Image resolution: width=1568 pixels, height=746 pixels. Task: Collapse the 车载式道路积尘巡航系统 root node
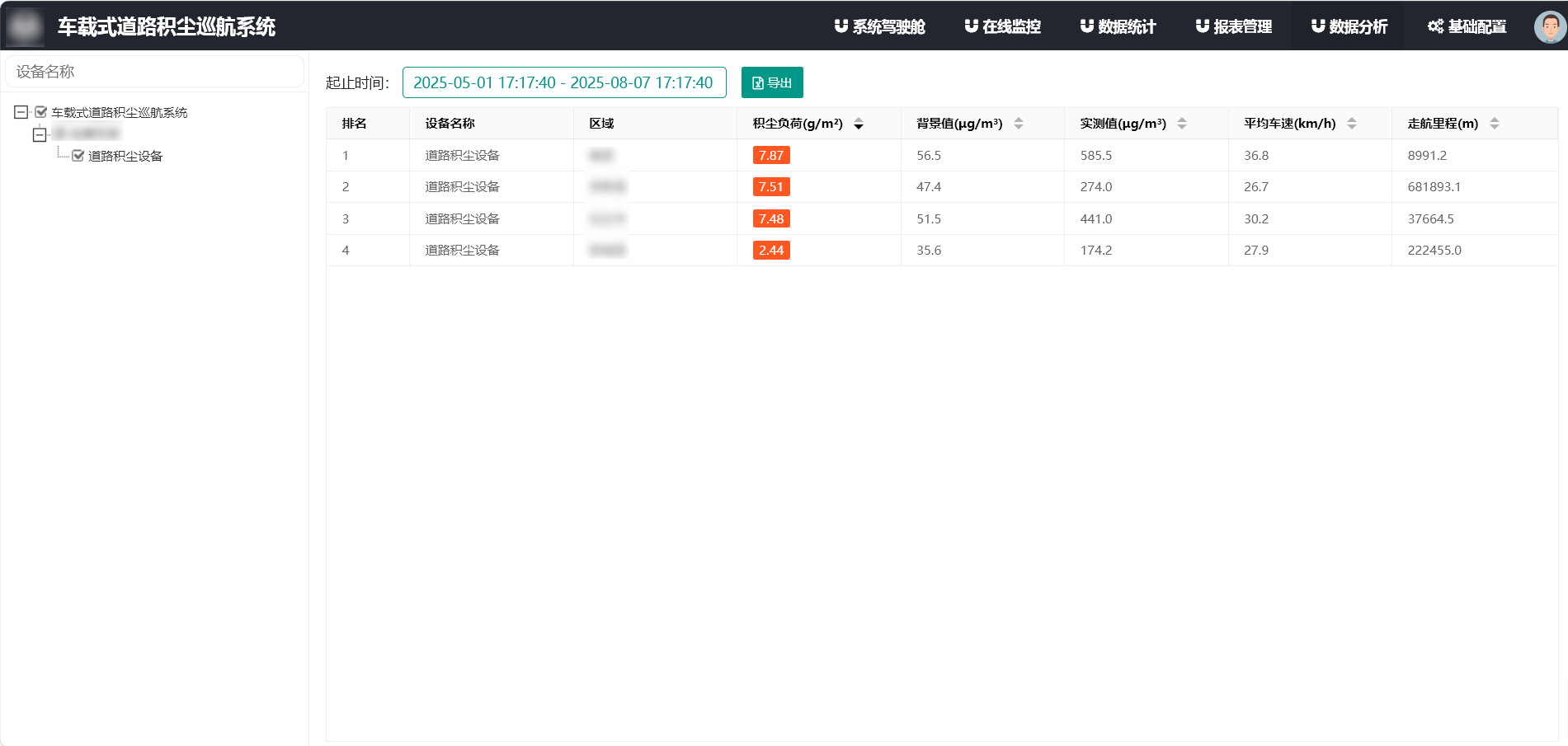pyautogui.click(x=21, y=112)
